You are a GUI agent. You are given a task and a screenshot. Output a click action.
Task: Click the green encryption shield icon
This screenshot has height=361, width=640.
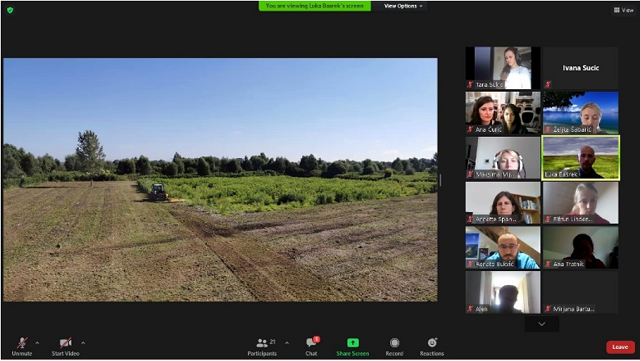(x=10, y=10)
